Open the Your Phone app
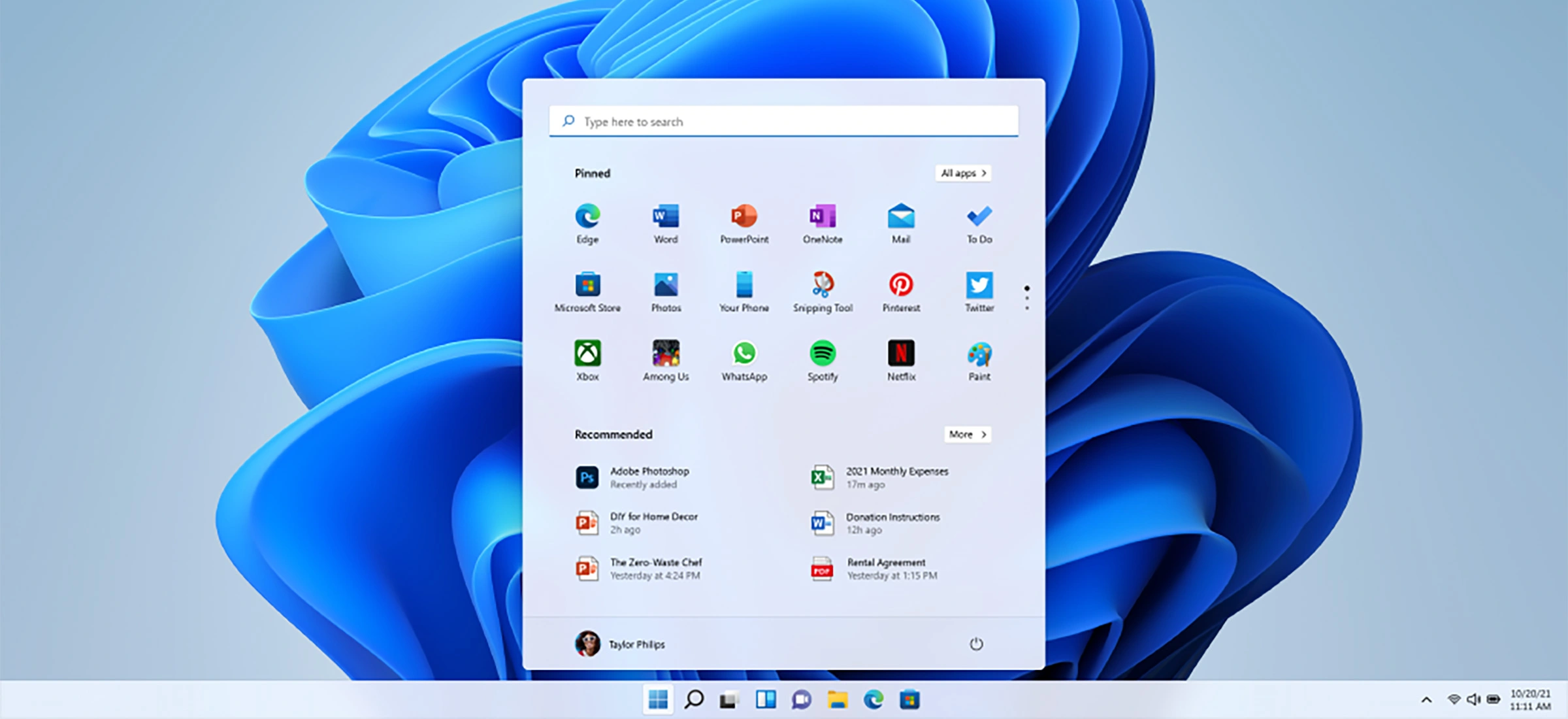 (x=744, y=292)
